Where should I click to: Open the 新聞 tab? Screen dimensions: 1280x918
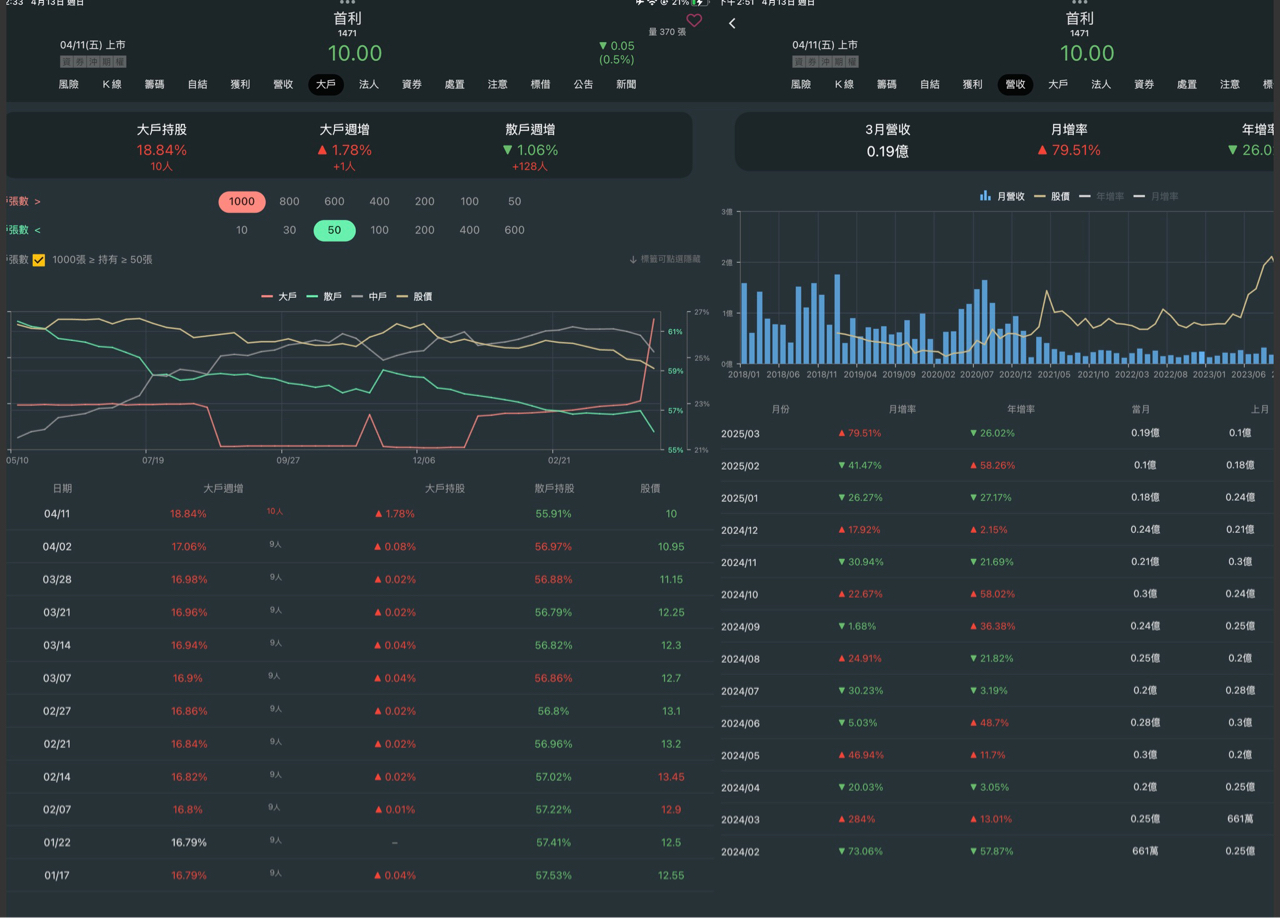[626, 85]
